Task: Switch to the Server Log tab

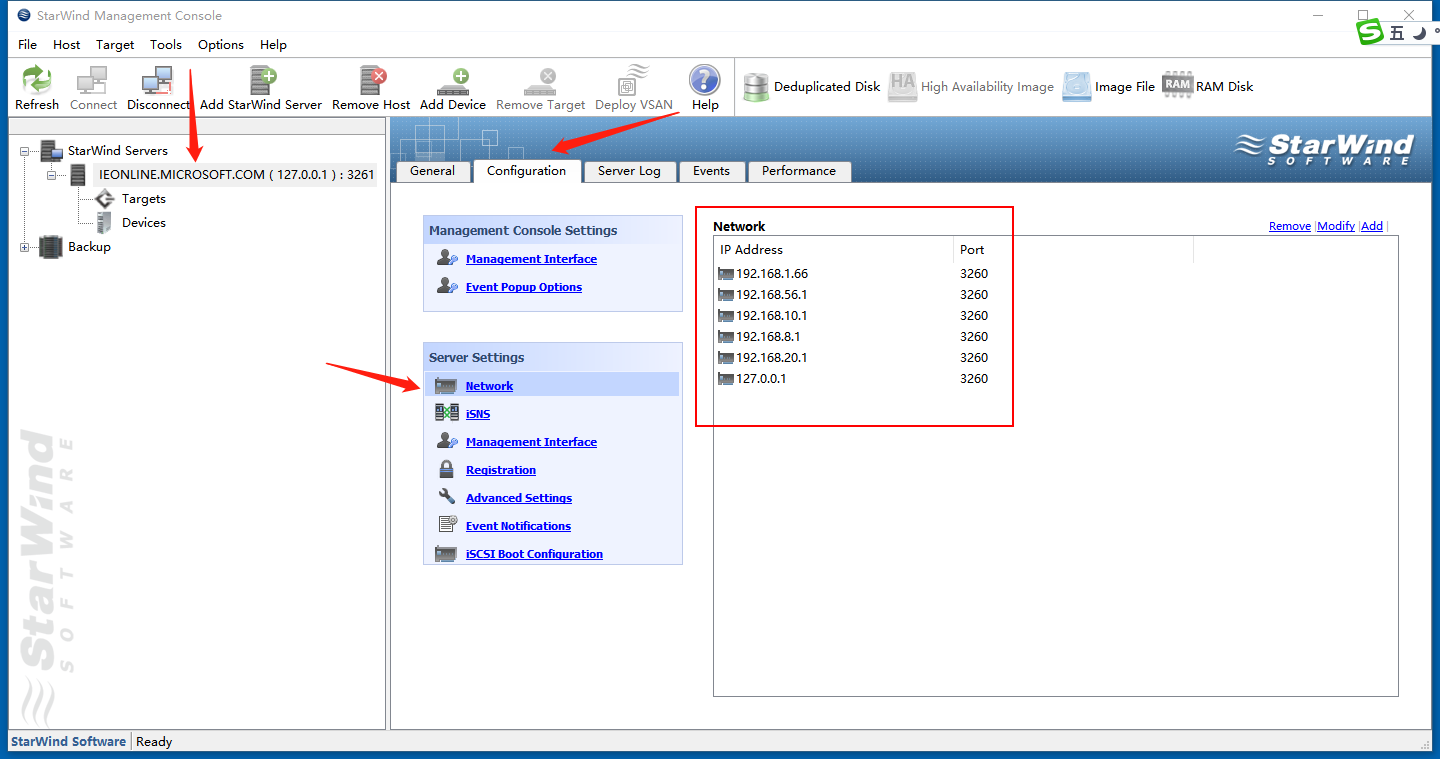Action: pos(629,171)
